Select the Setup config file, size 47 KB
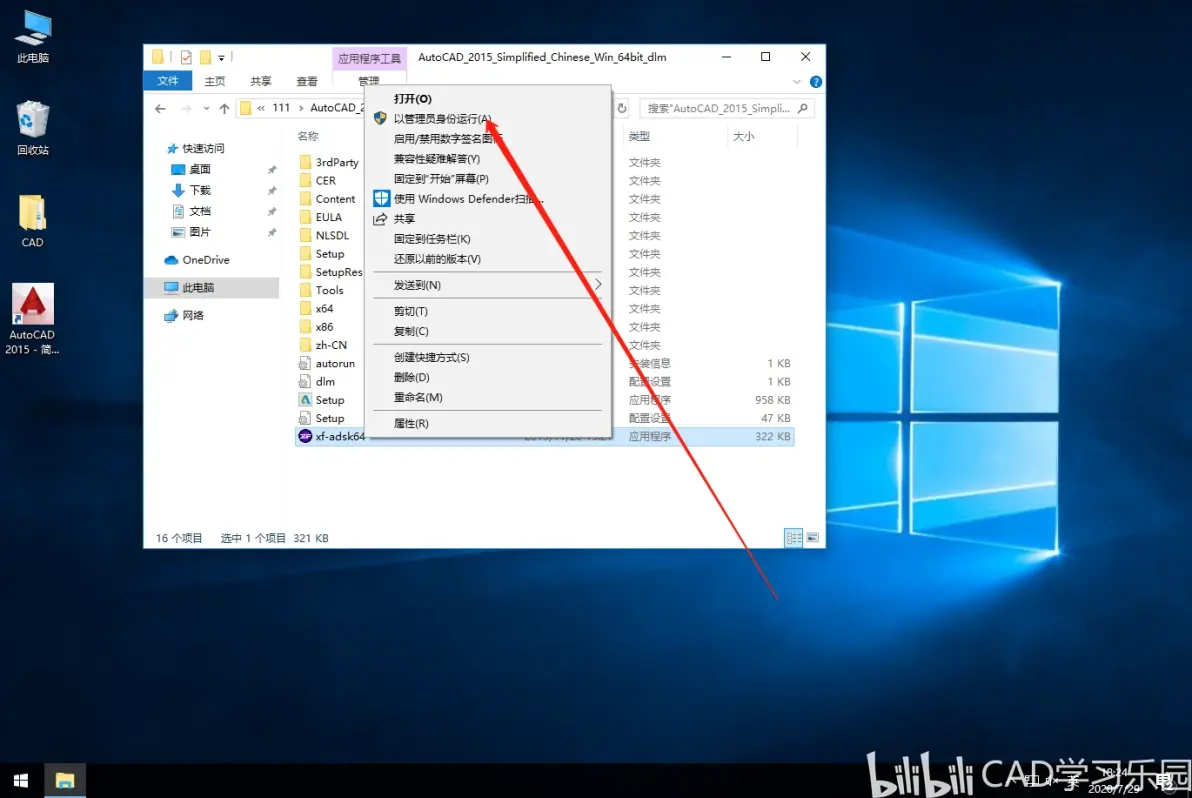 coord(322,418)
